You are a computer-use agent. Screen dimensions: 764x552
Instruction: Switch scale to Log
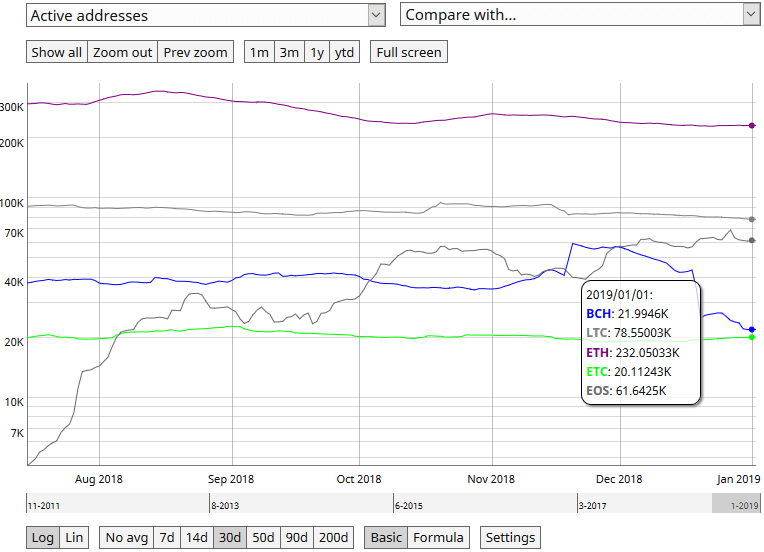(43, 537)
